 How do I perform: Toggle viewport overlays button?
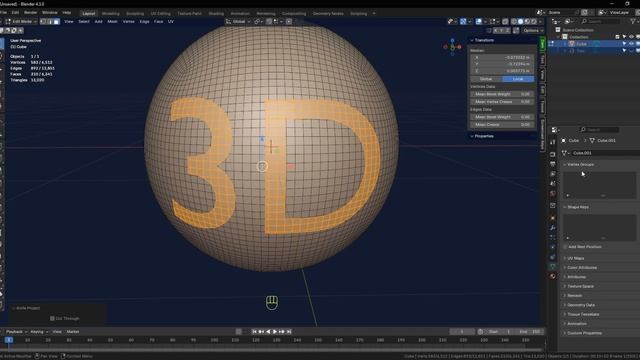479,21
